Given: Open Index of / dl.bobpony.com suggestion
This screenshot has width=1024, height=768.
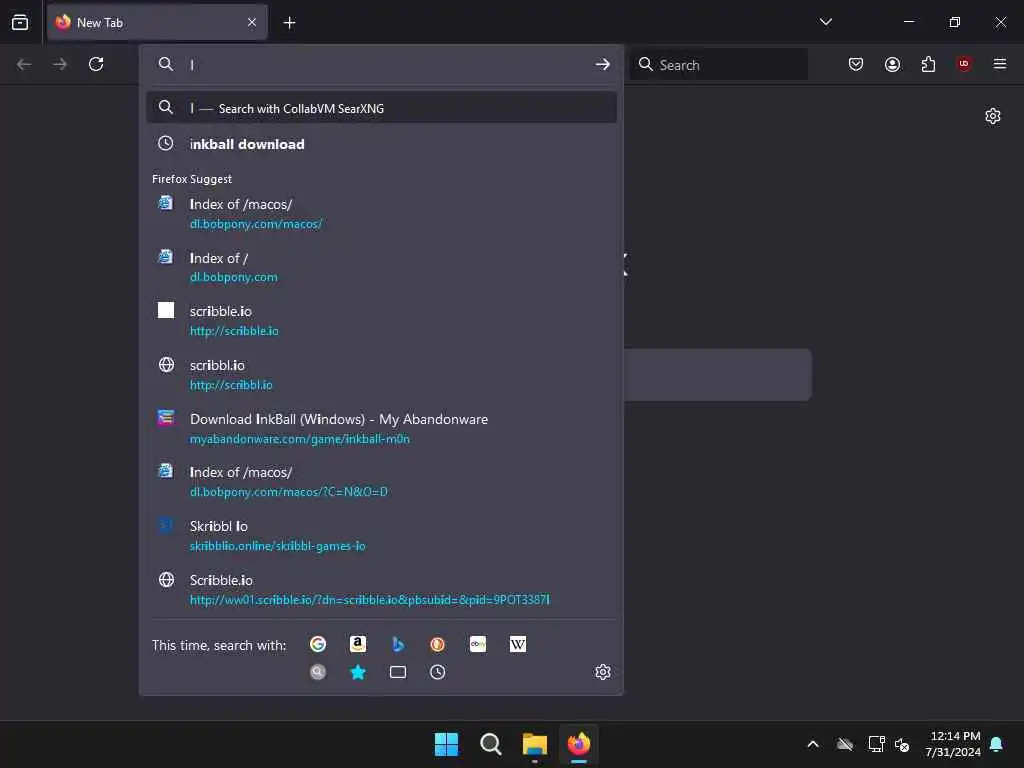Looking at the screenshot, I should (x=381, y=267).
